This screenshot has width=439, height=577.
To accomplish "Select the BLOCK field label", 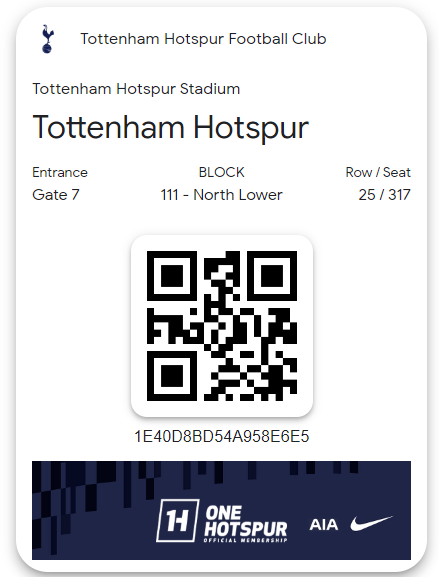I will [x=222, y=172].
